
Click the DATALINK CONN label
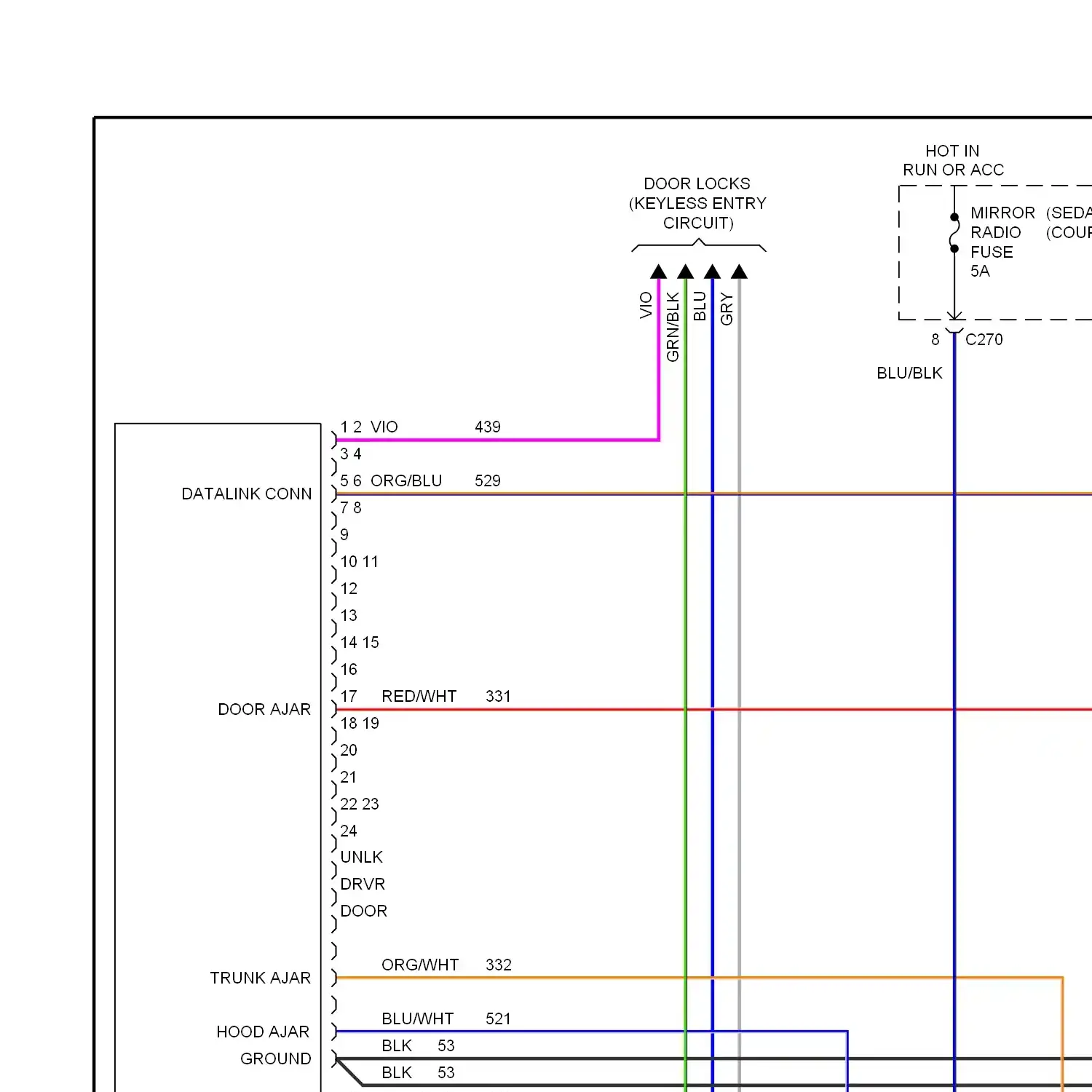pyautogui.click(x=246, y=494)
